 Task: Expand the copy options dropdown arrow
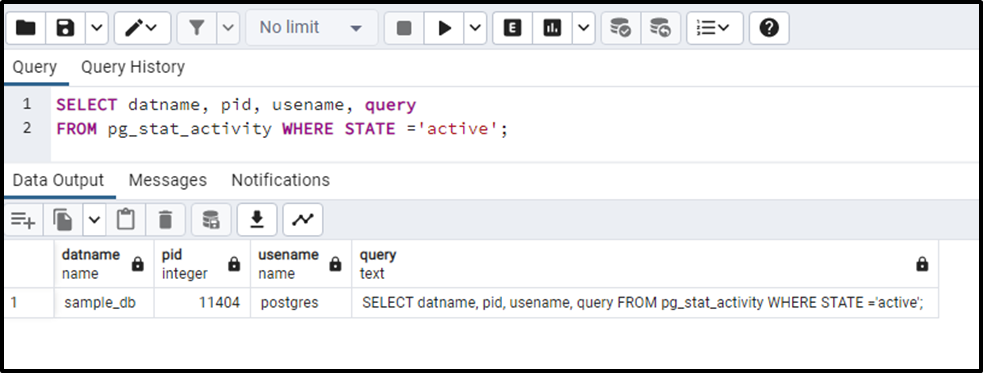pyautogui.click(x=94, y=220)
